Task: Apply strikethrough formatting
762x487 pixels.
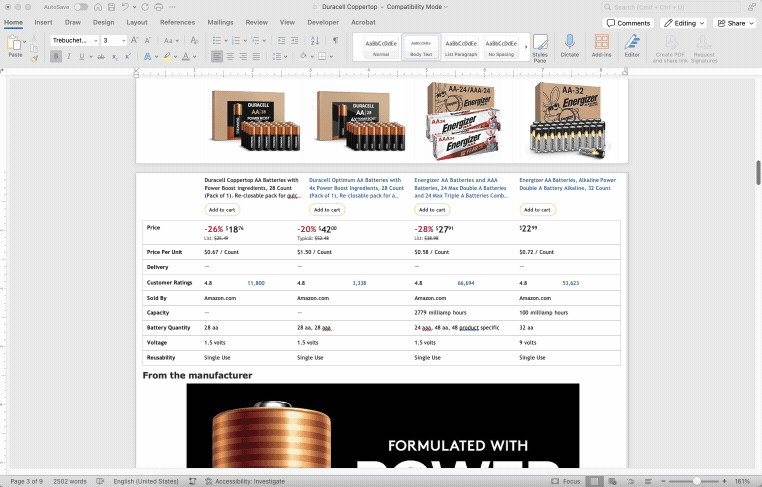Action: point(101,57)
